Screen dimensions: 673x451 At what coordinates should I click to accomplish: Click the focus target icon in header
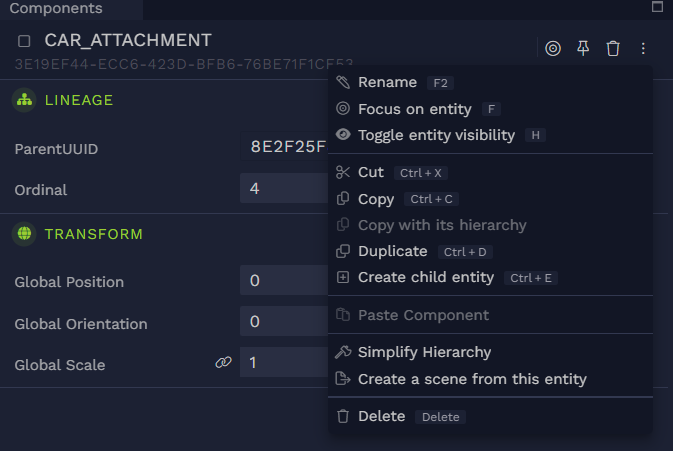pos(553,48)
